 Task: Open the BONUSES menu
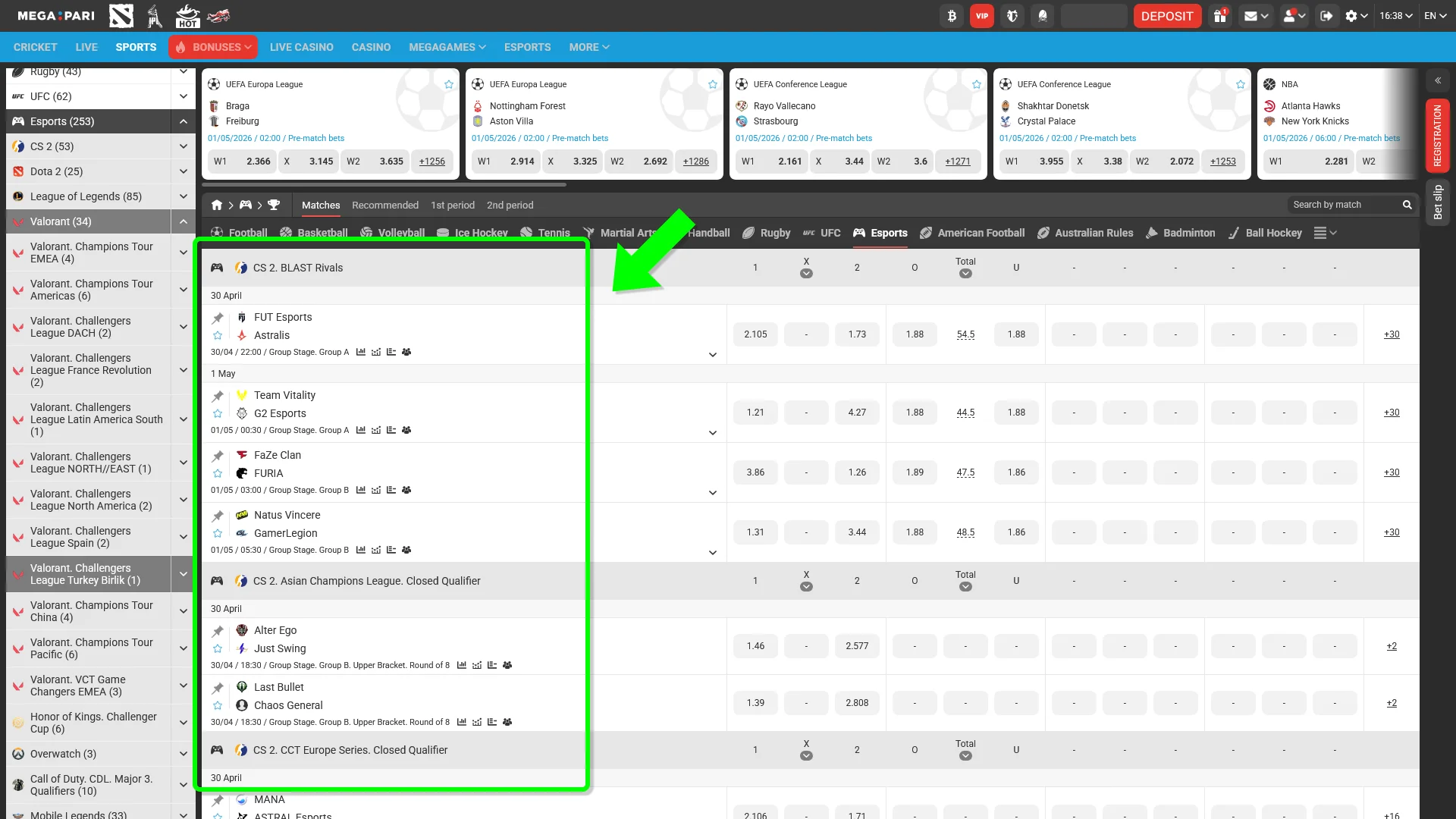213,47
